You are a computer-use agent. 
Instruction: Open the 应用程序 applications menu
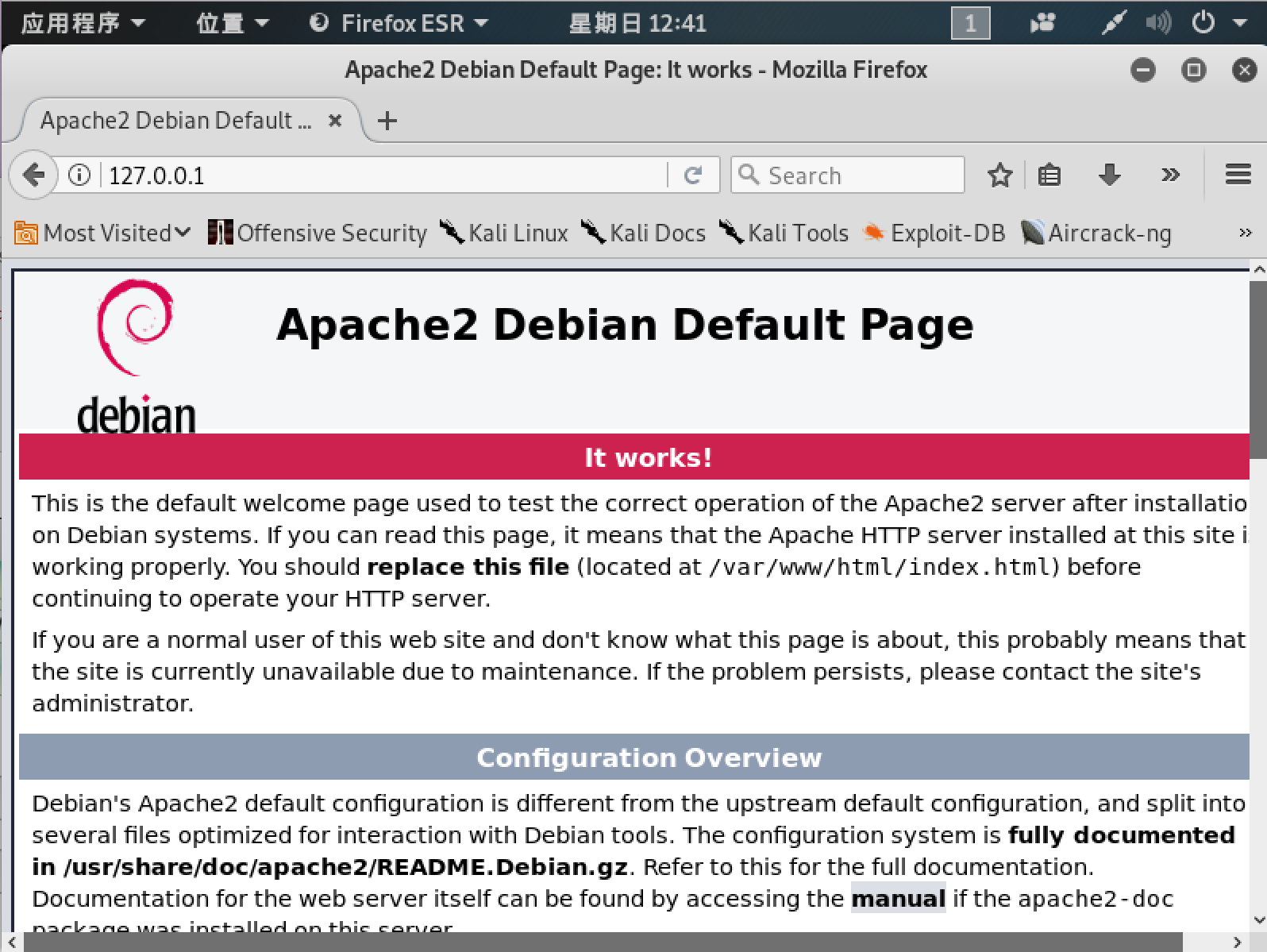click(83, 22)
